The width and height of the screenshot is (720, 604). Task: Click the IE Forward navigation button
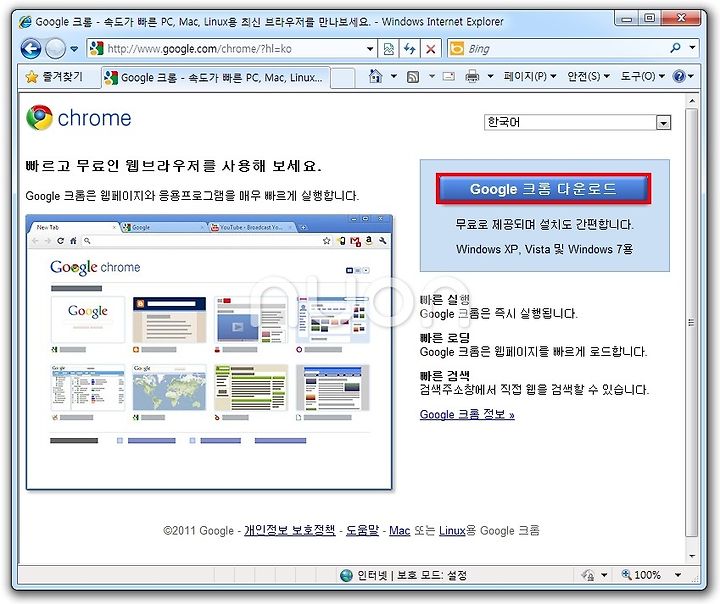click(56, 49)
